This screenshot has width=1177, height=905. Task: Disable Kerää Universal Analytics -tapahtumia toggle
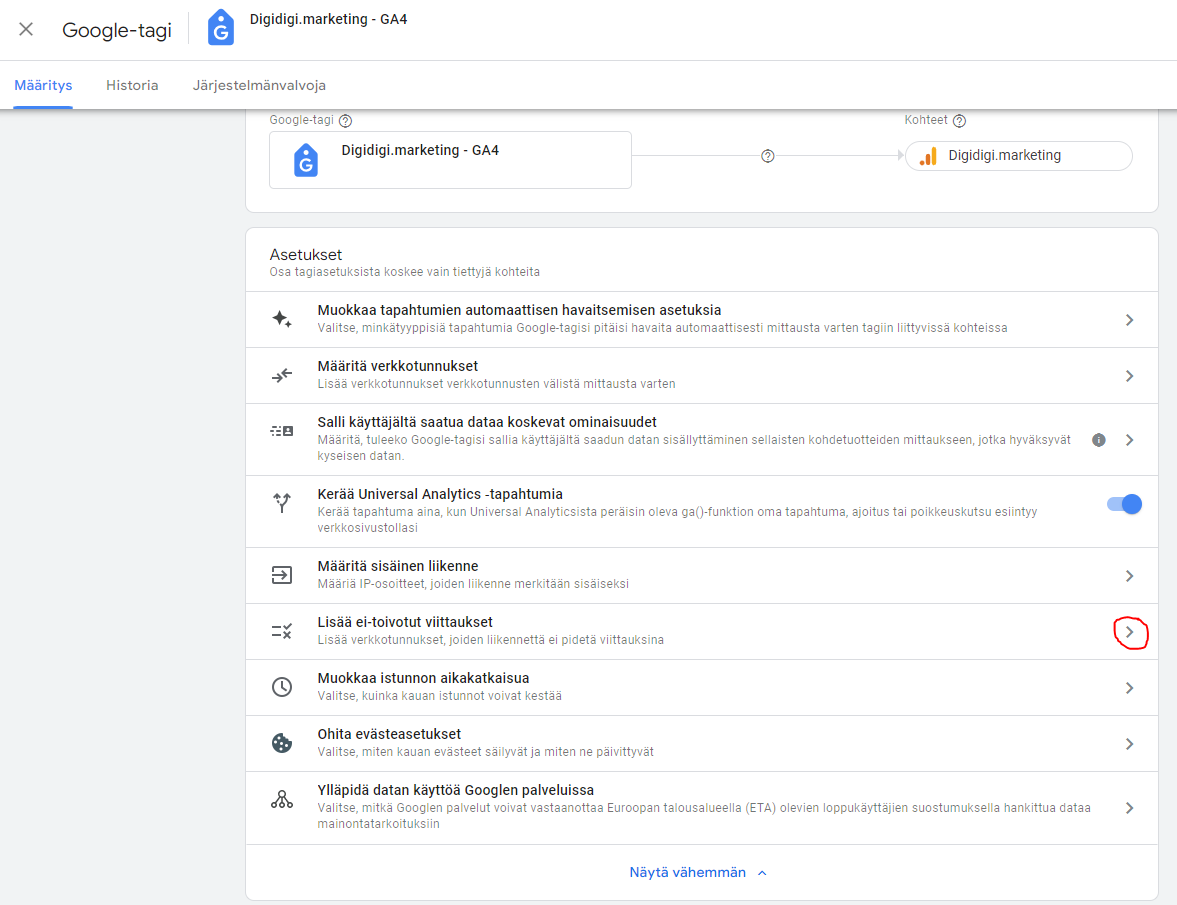pyautogui.click(x=1124, y=504)
